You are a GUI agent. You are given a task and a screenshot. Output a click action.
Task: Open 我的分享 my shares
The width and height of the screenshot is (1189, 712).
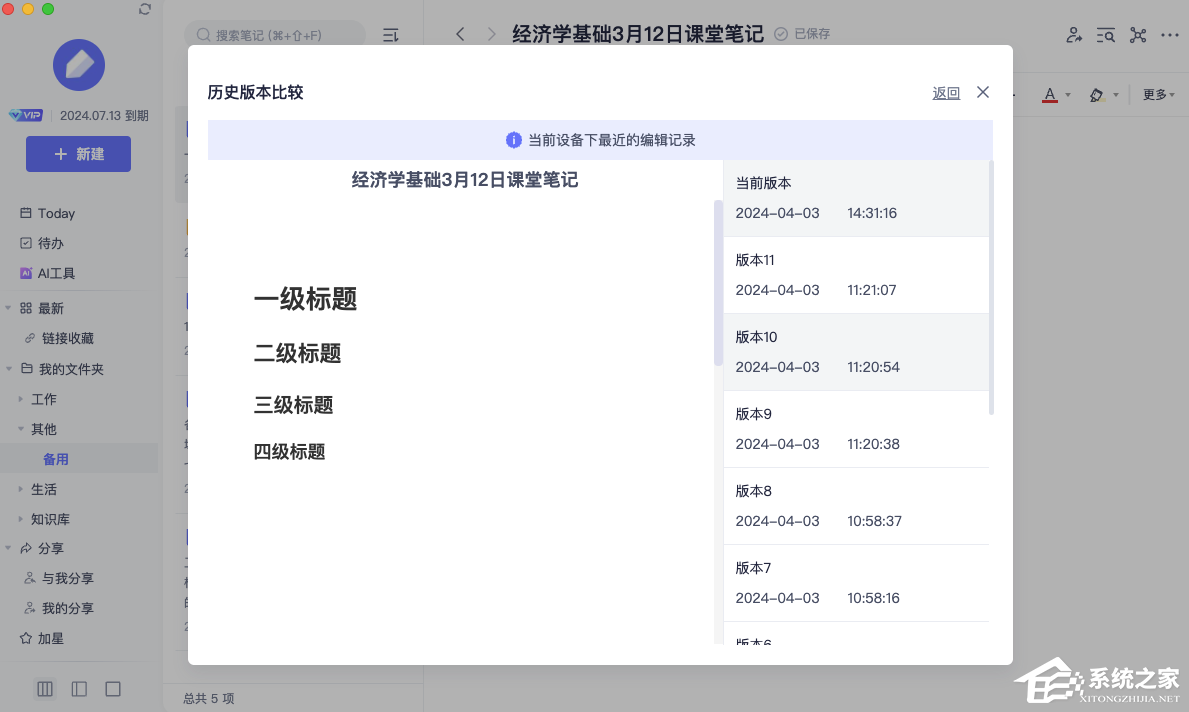(x=59, y=608)
